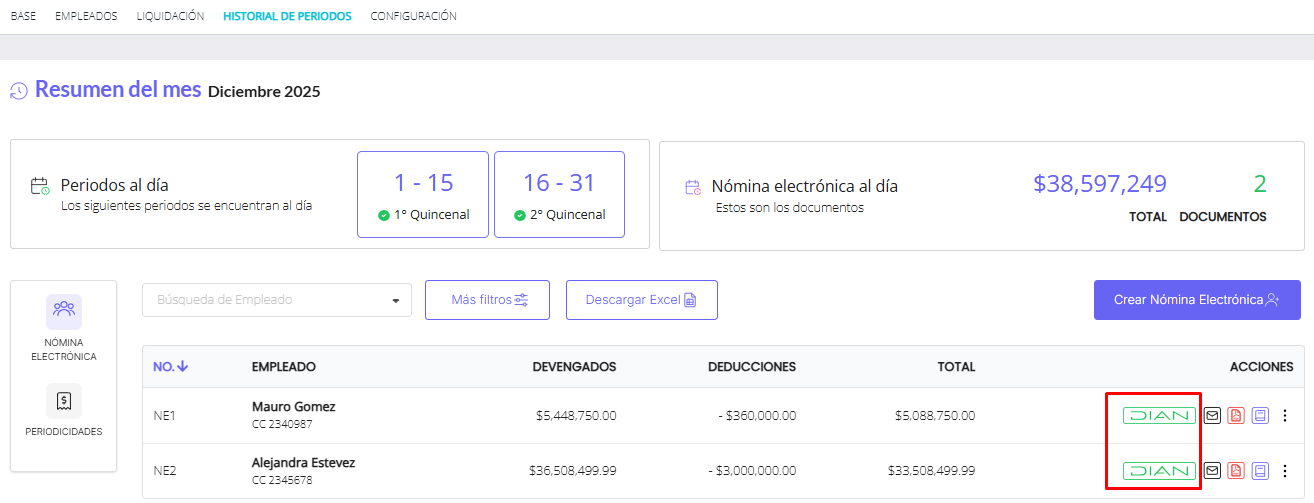Viewport: 1314px width, 503px height.
Task: Open the PDF icon for Alejandra Estevez
Action: point(1236,471)
